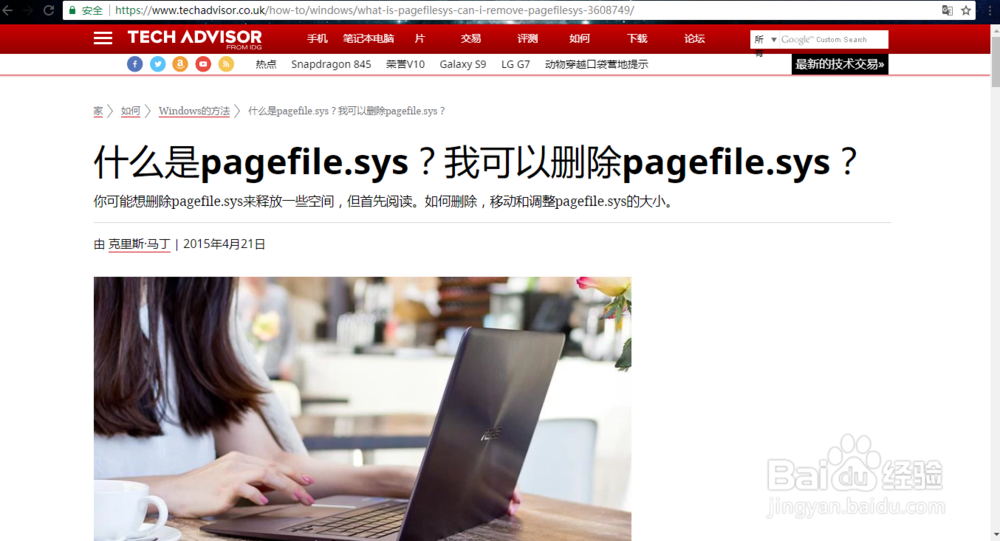Open the 动物穿越口袋营地提示 link

[596, 64]
